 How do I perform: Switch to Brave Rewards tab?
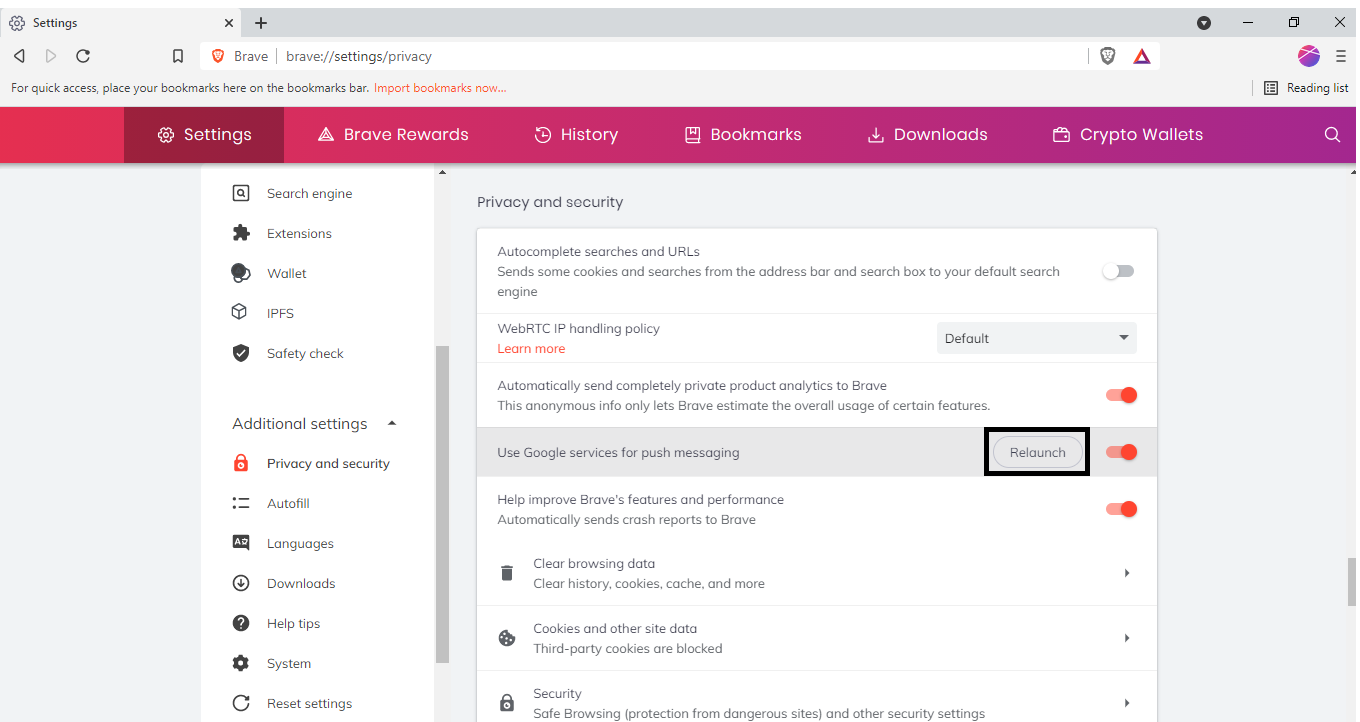[x=393, y=135]
